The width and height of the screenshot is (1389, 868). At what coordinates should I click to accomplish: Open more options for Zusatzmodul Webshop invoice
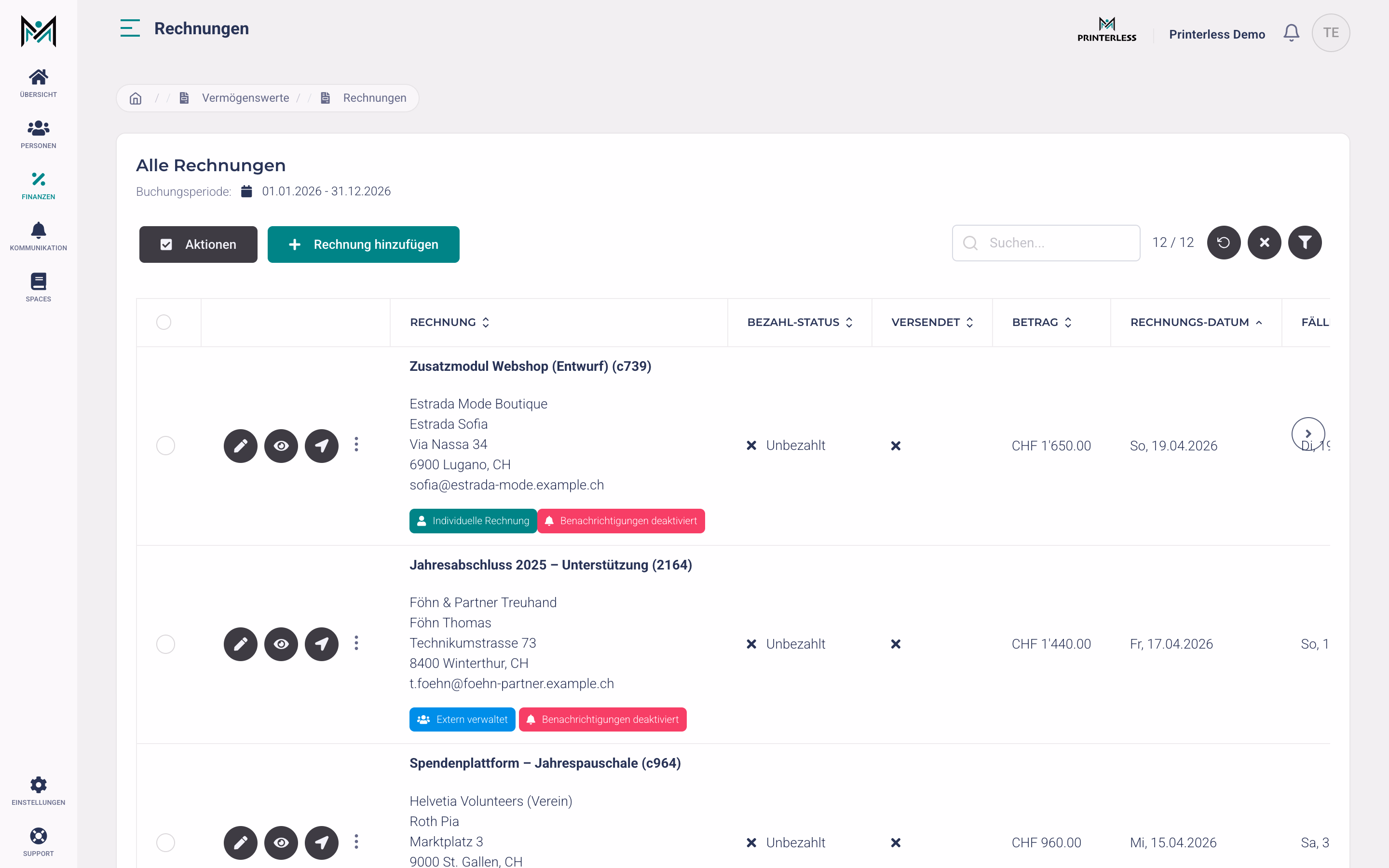click(x=356, y=444)
